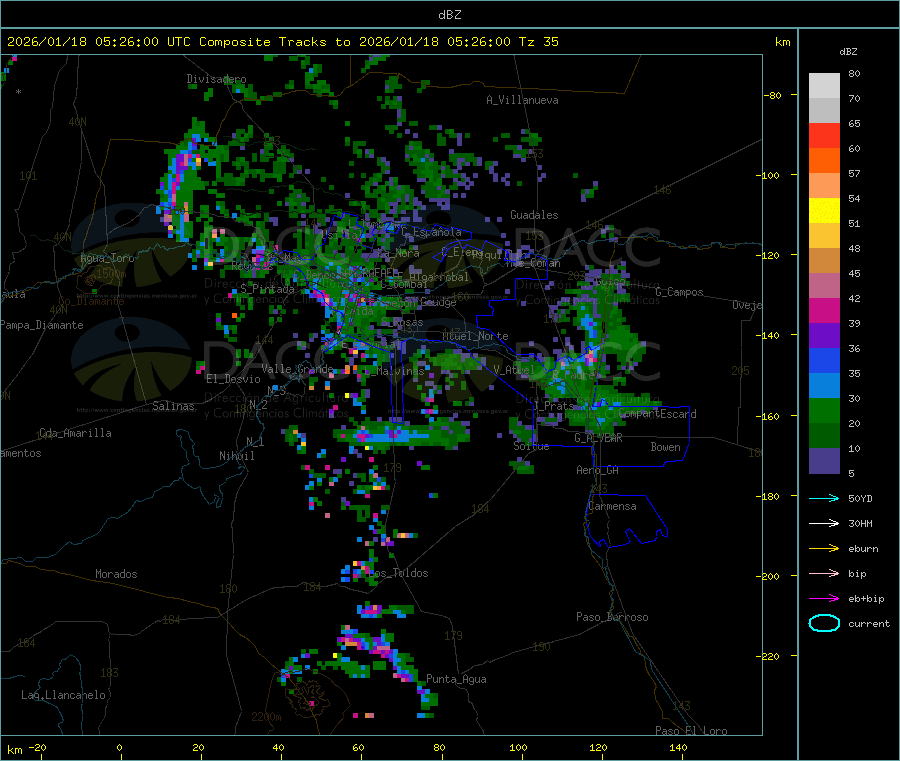Click the 100 km x-axis tick label
The image size is (900, 761).
(518, 747)
